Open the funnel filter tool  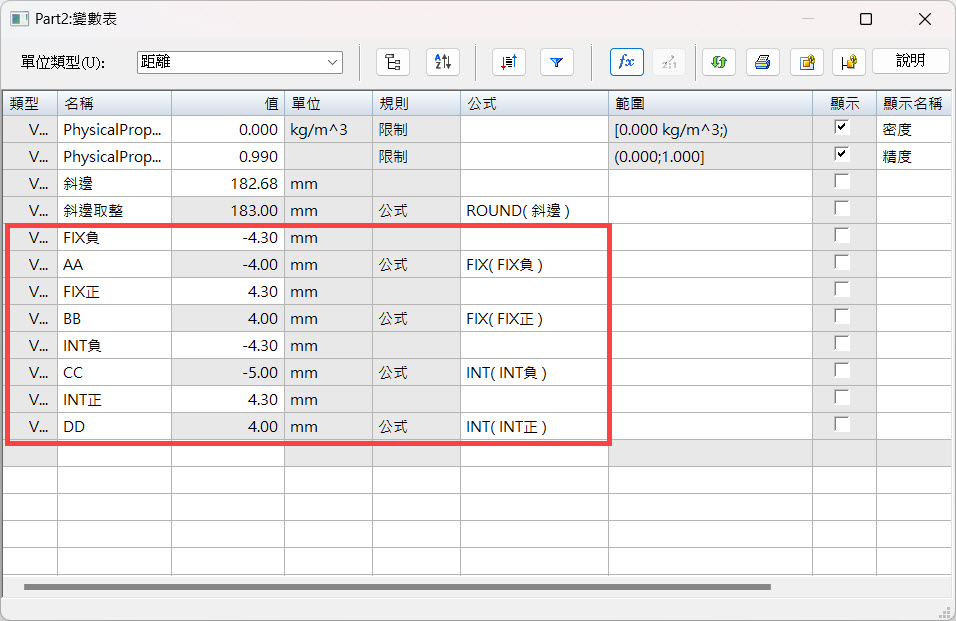[557, 62]
